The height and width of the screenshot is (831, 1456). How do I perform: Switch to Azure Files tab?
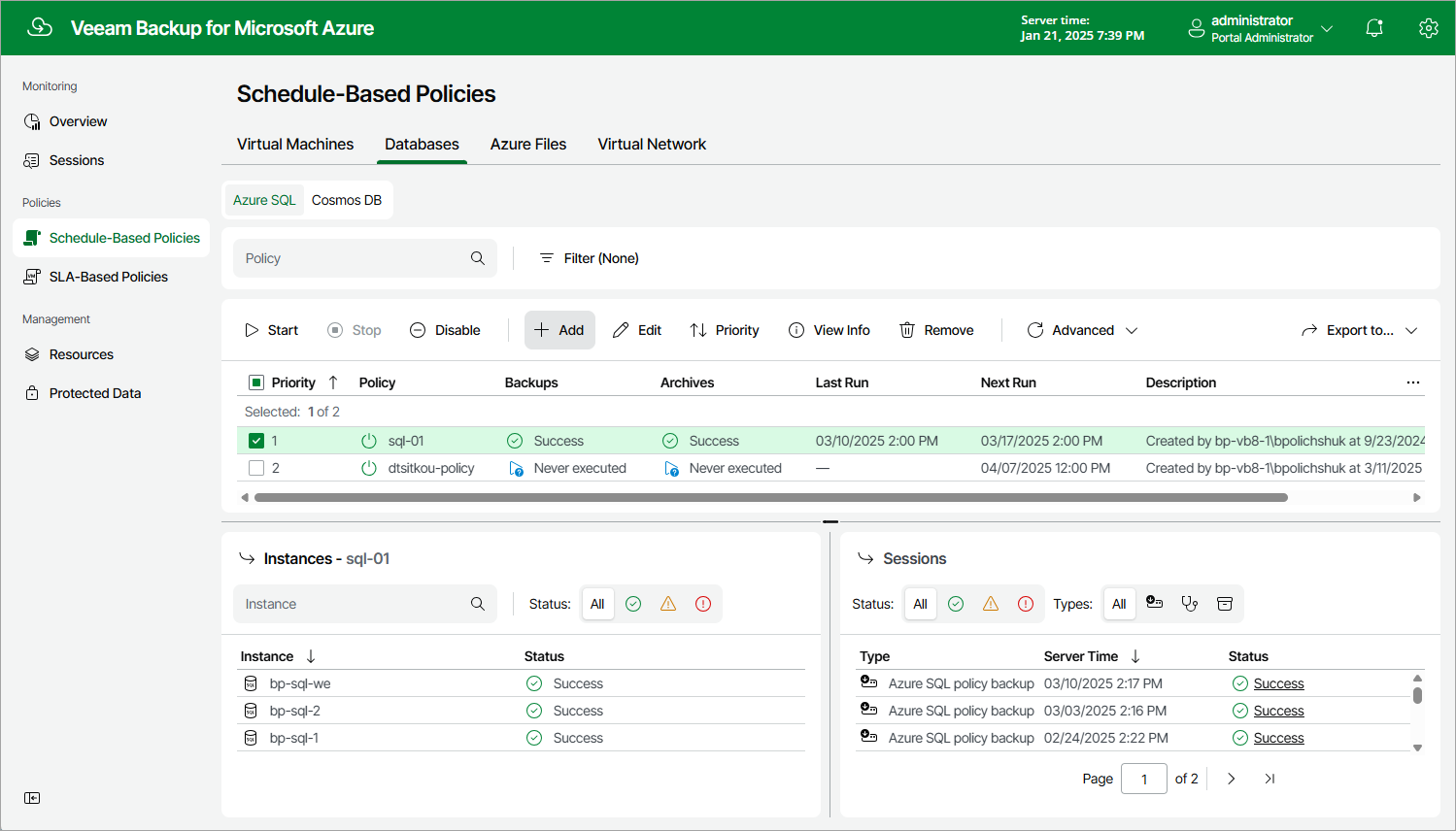tap(528, 144)
